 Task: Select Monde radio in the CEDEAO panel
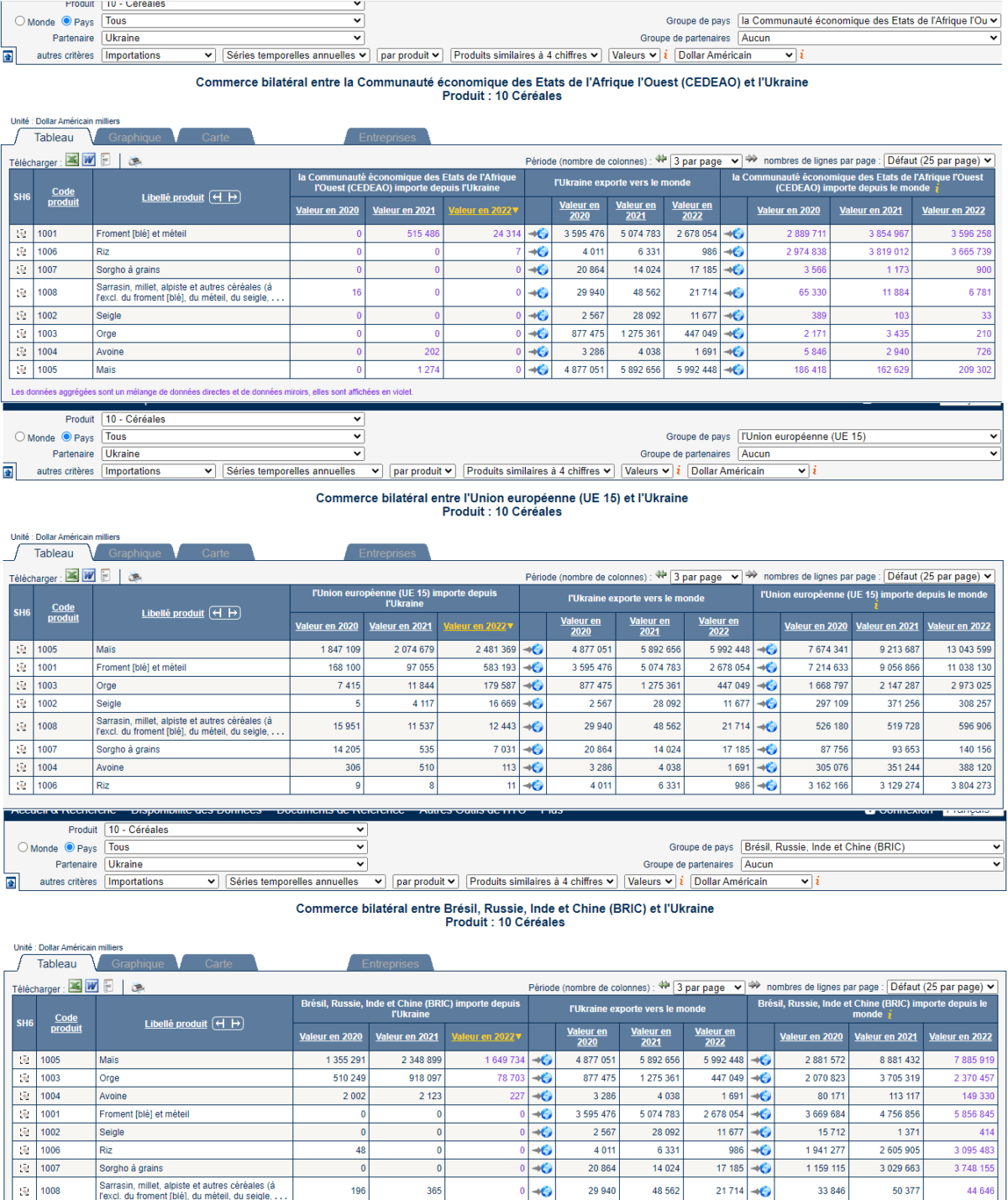point(20,21)
